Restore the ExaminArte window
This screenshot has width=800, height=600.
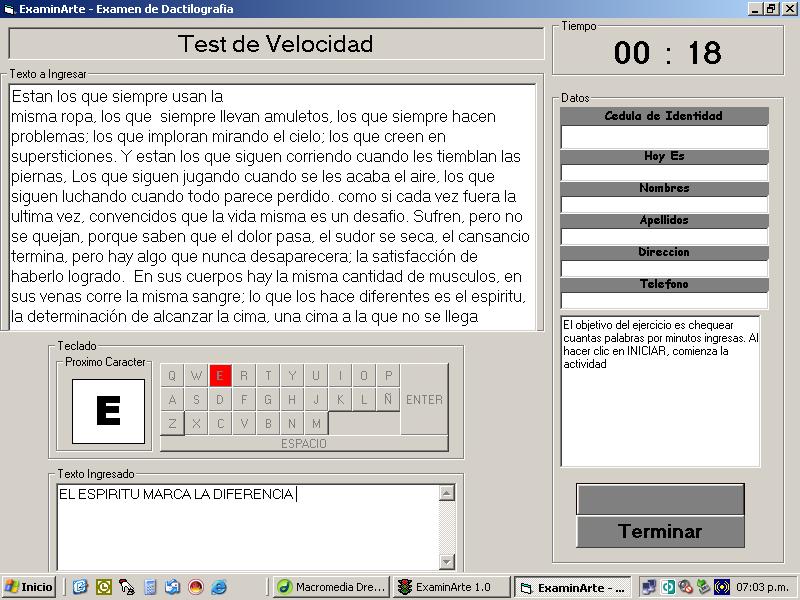771,9
